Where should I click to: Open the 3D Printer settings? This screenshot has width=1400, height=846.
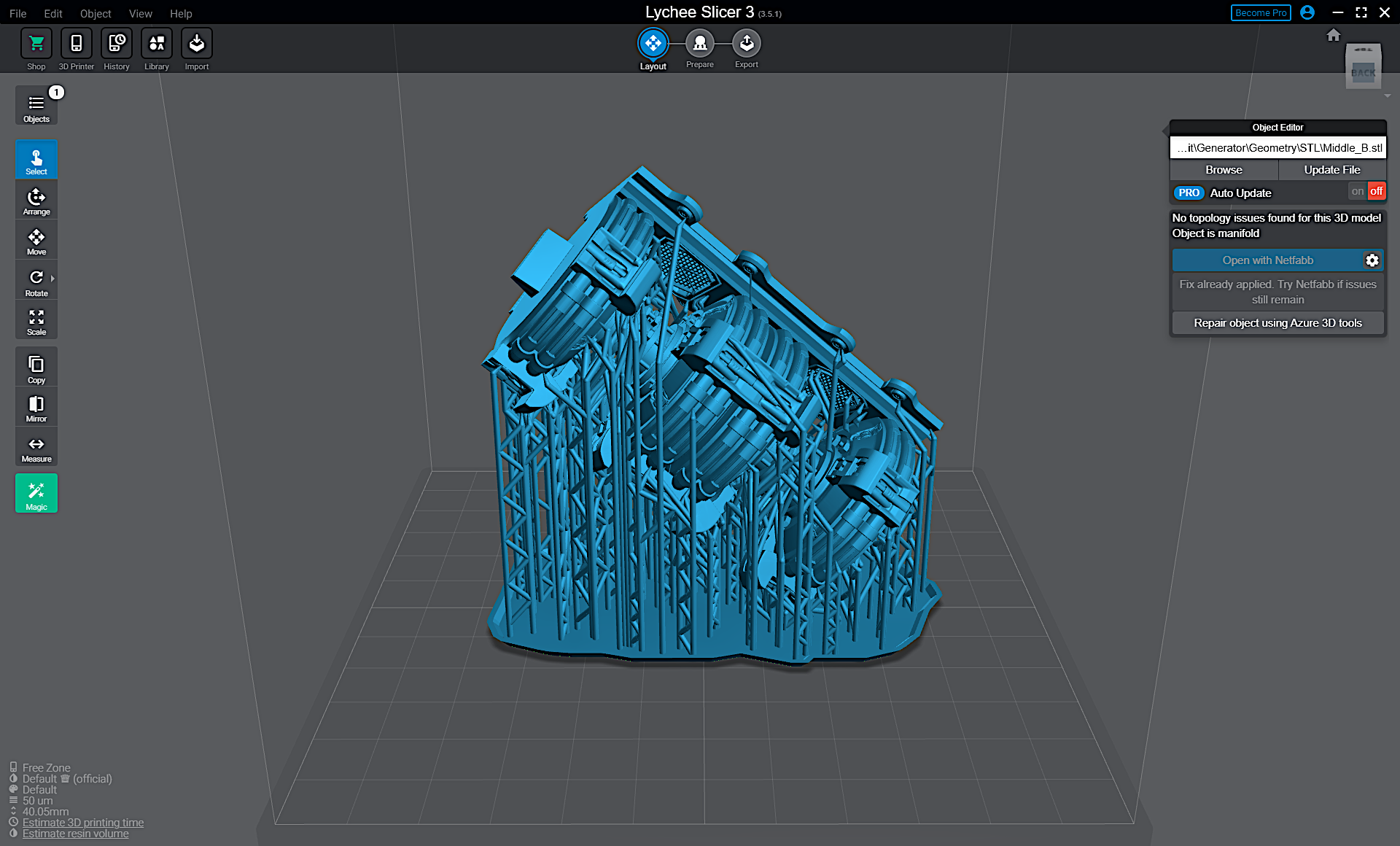76,47
